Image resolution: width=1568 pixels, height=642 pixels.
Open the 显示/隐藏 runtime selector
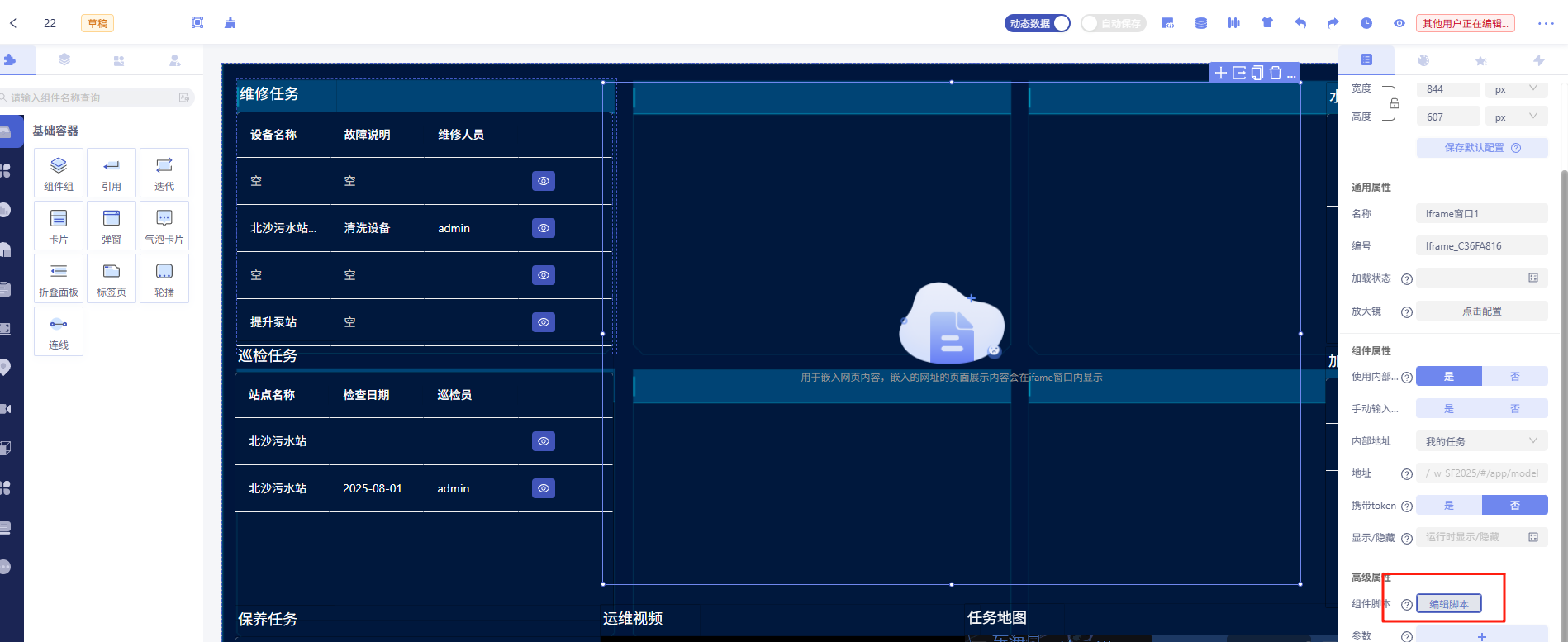[1482, 537]
